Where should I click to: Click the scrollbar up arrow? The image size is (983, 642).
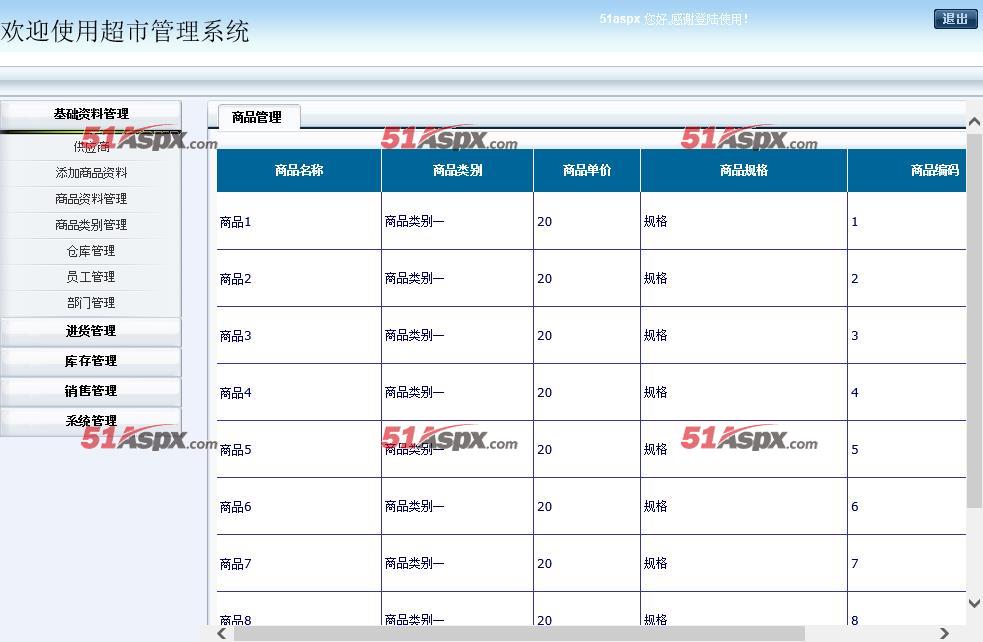[973, 120]
